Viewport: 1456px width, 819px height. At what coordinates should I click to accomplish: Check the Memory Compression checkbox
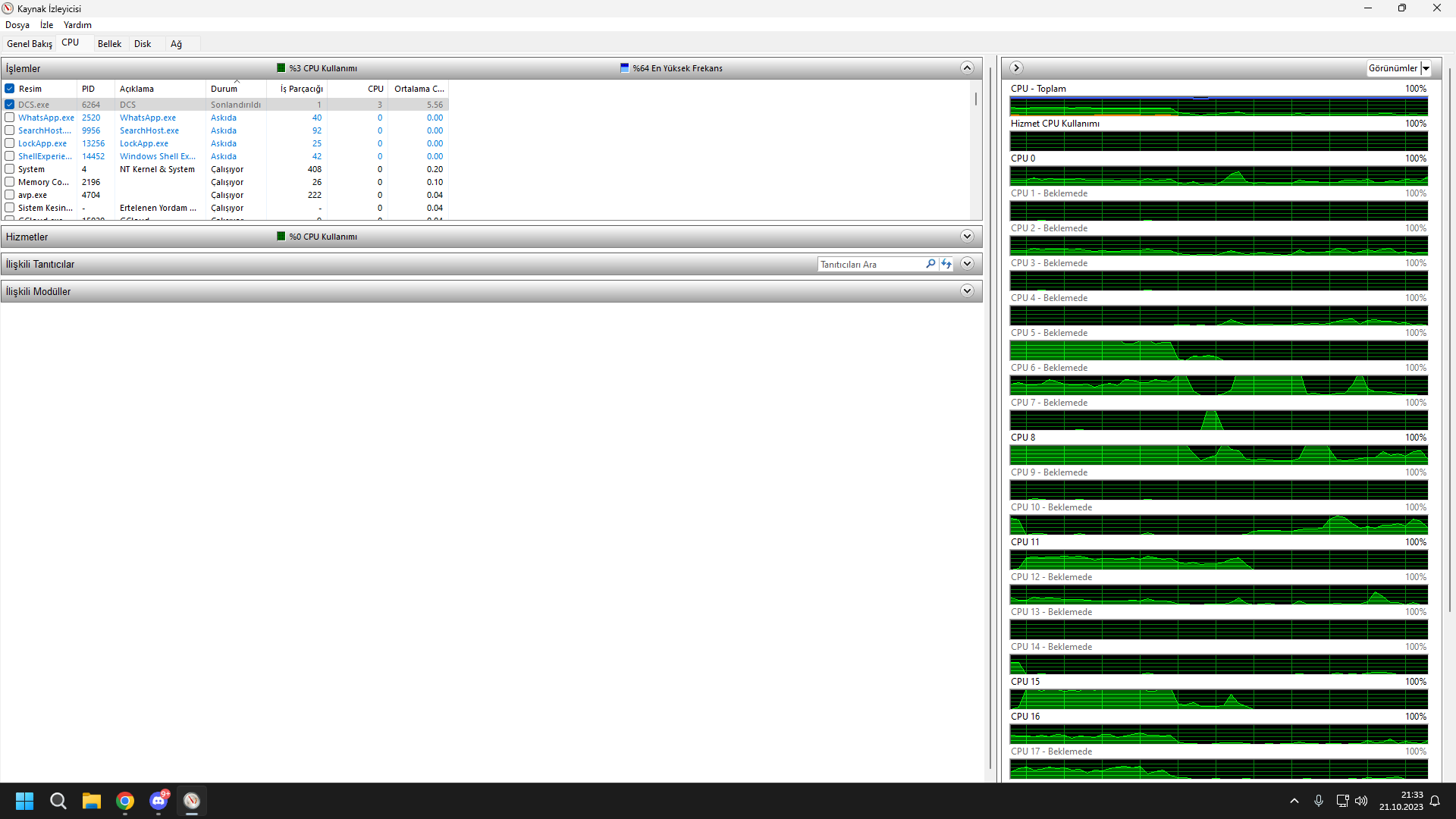coord(10,182)
